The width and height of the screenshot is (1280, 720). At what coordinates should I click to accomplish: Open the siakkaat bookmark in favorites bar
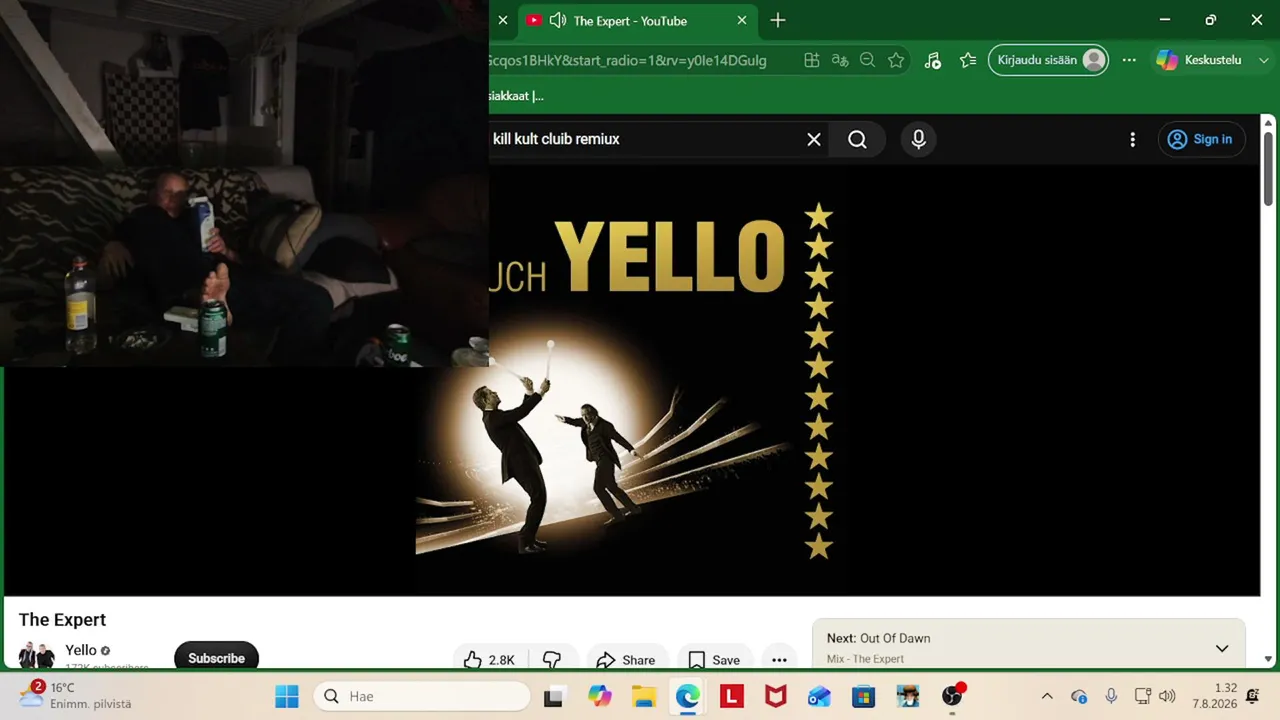click(x=516, y=96)
